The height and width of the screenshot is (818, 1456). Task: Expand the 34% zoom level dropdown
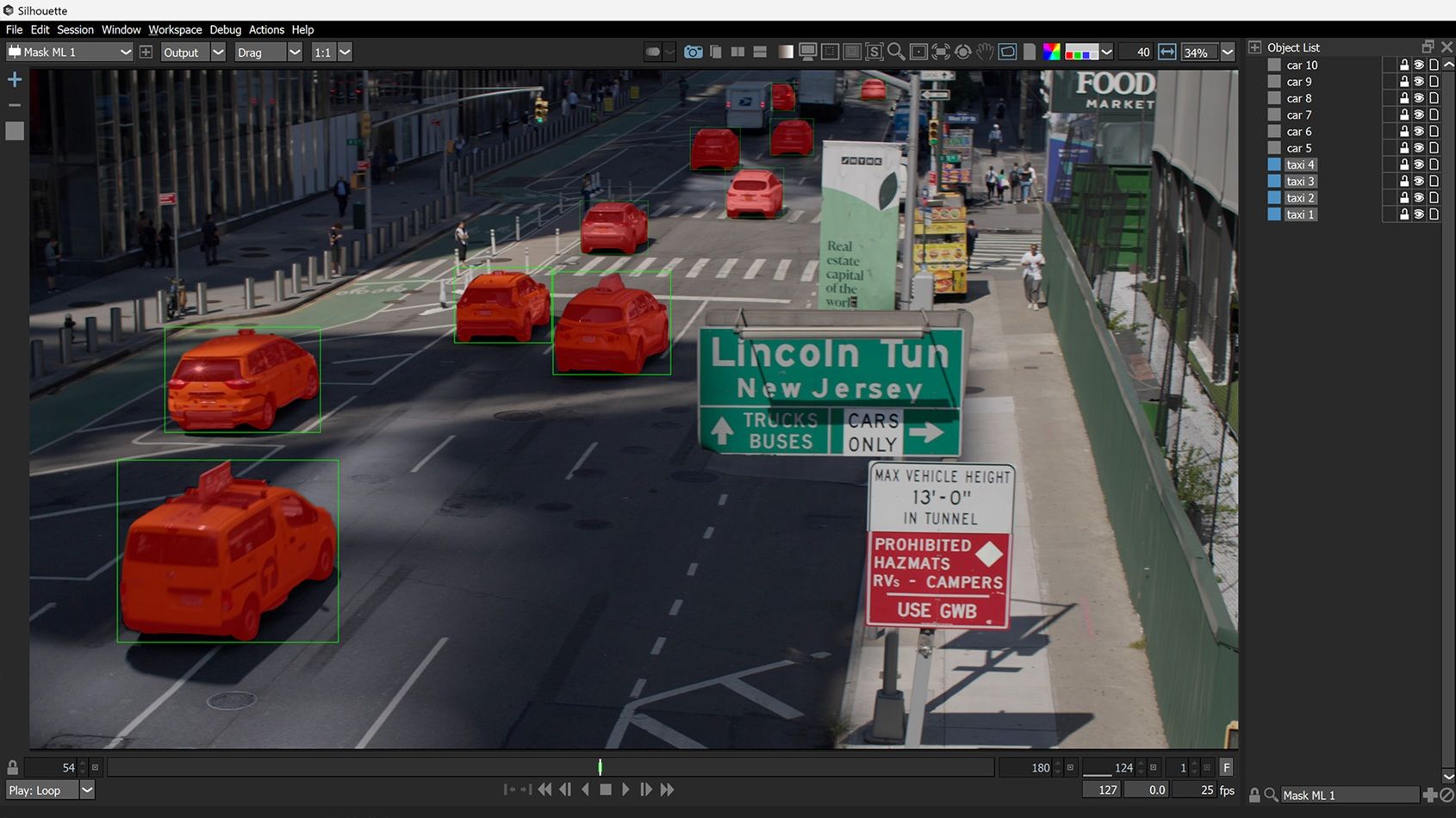[1228, 53]
